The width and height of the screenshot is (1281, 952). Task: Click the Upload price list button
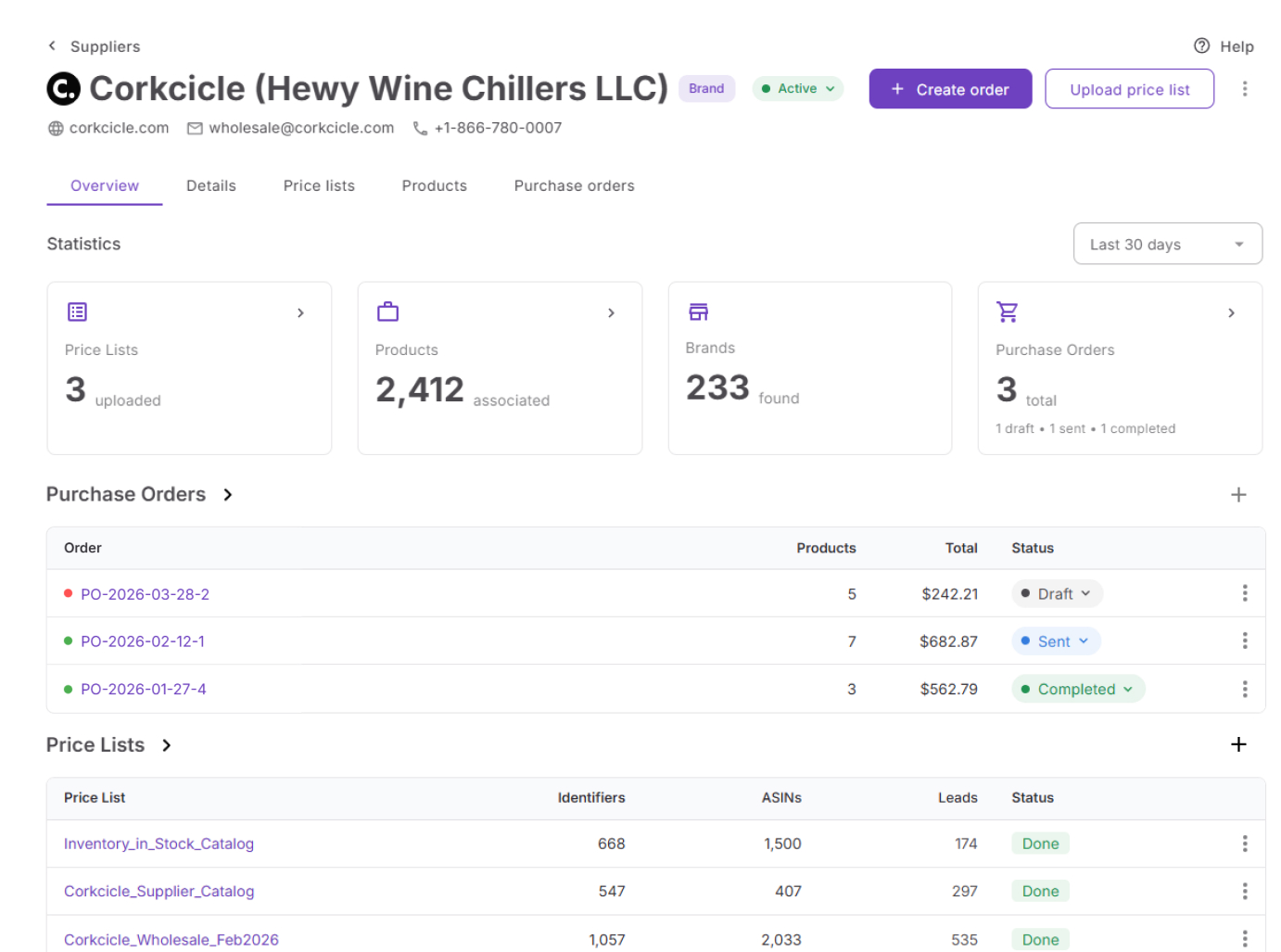(x=1129, y=89)
